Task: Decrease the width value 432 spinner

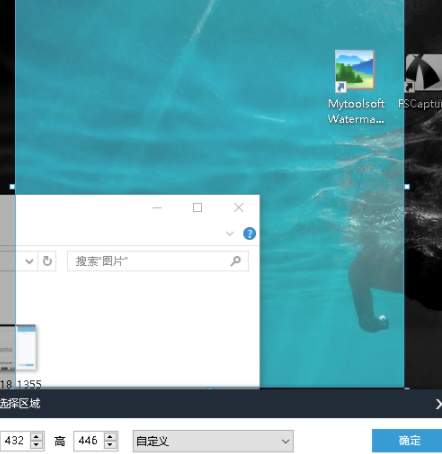Action: pyautogui.click(x=36, y=445)
